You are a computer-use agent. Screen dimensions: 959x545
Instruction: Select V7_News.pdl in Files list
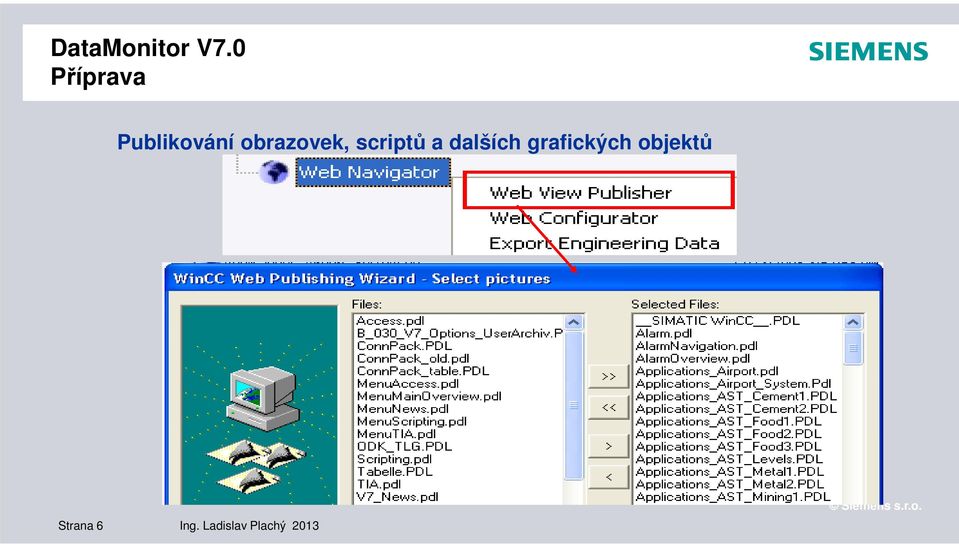(398, 497)
